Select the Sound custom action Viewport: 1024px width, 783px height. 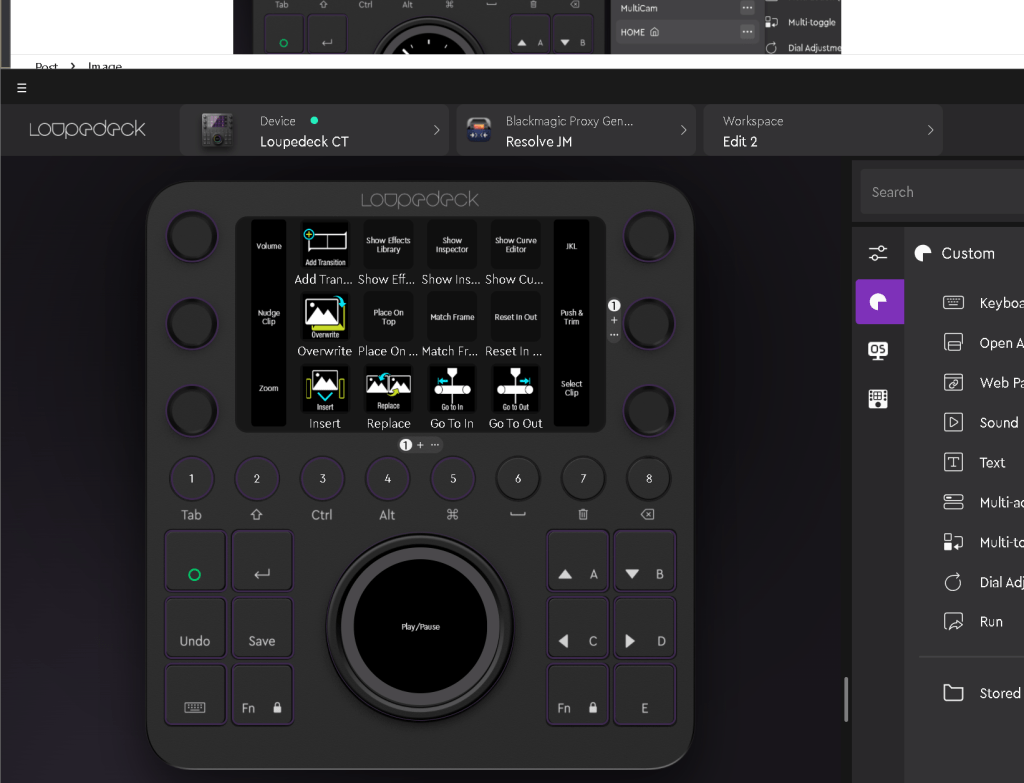pos(982,423)
